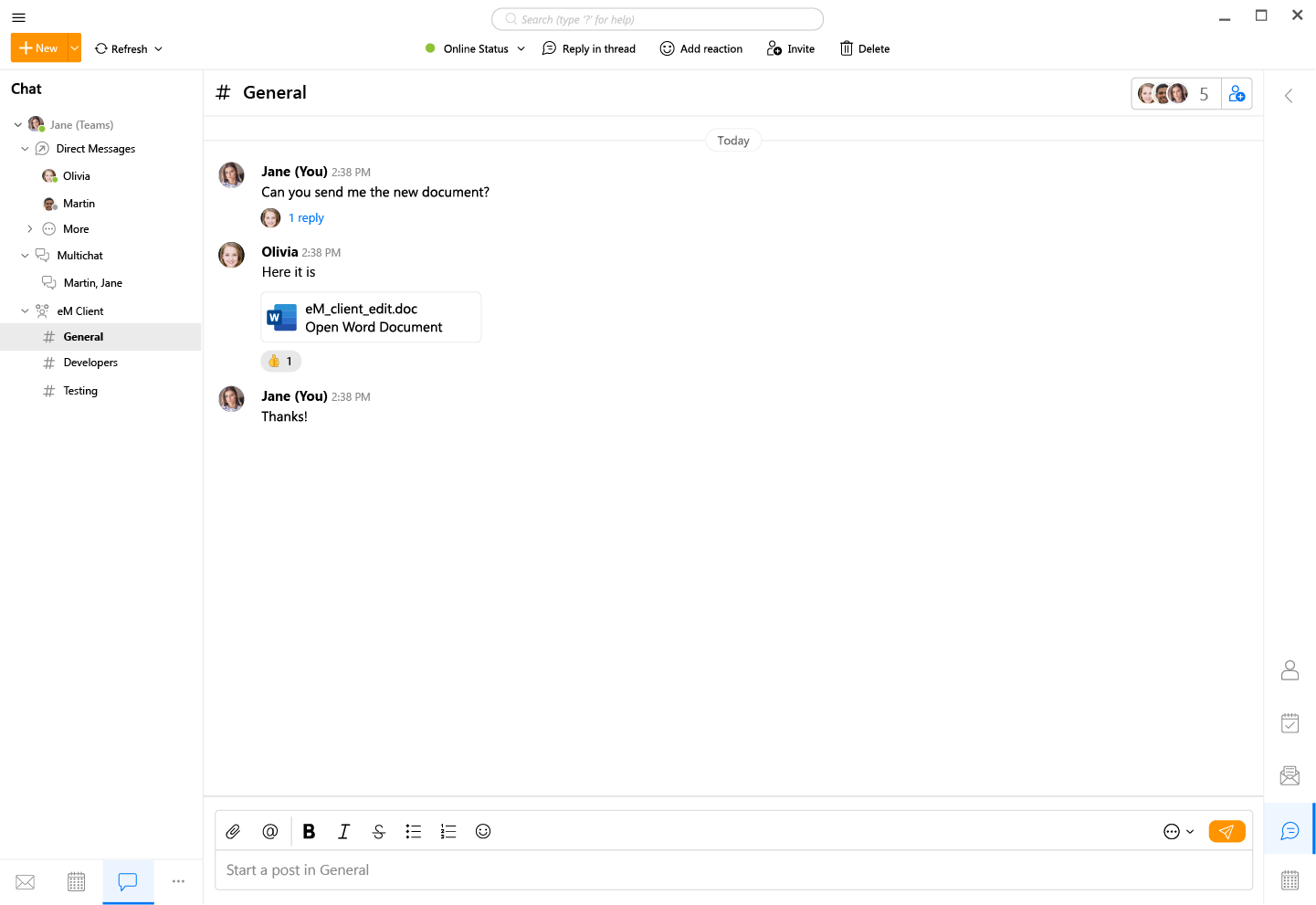The height and width of the screenshot is (905, 1316).
Task: Click the thumbs-up reaction on Olivia's message
Action: tap(281, 362)
